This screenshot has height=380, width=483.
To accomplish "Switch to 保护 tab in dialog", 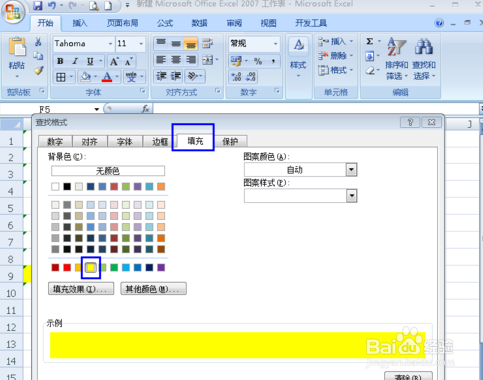I will (x=230, y=142).
